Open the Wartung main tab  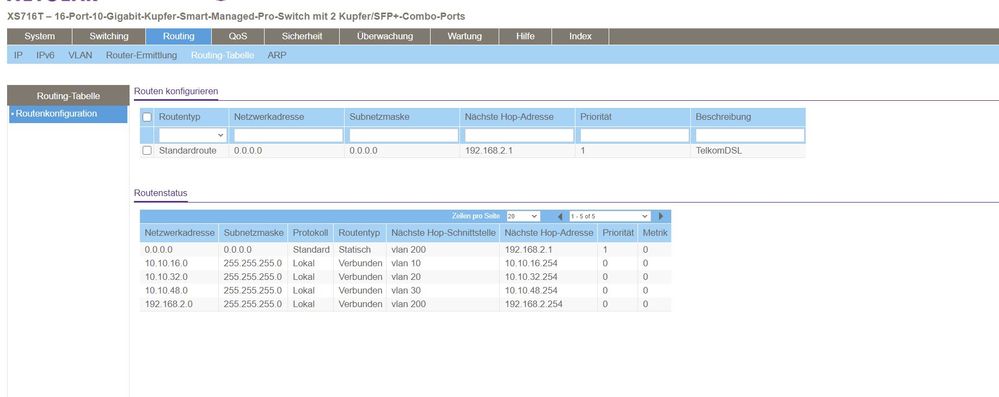coord(464,36)
